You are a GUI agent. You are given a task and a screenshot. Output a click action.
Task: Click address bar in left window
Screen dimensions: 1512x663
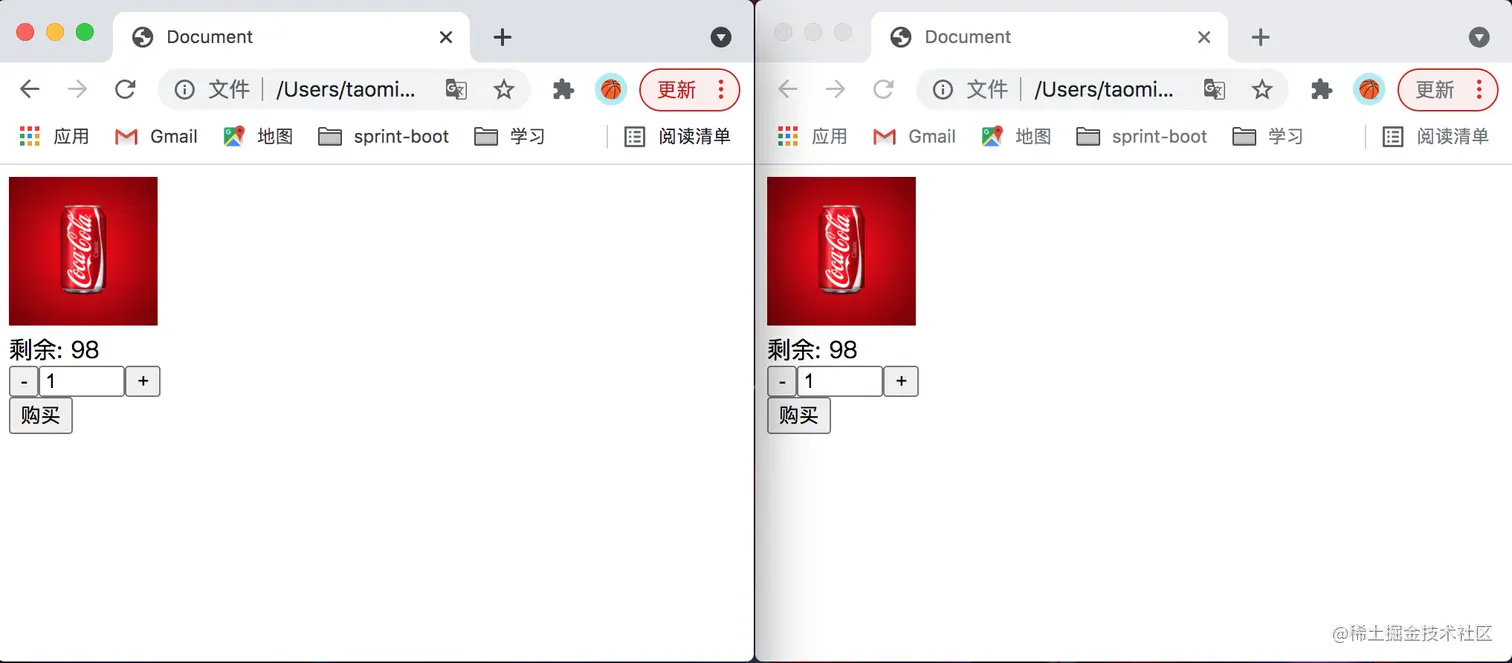coord(344,90)
